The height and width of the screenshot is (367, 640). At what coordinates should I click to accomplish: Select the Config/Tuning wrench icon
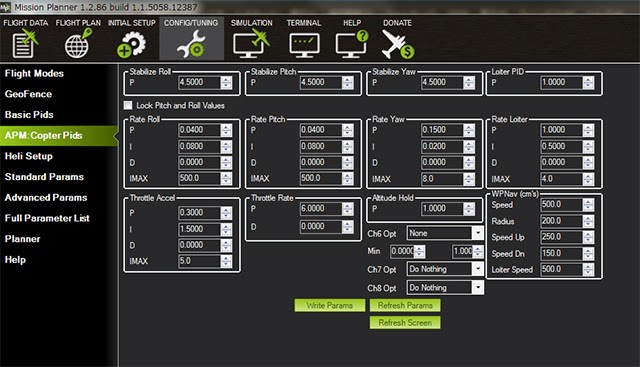pyautogui.click(x=191, y=44)
